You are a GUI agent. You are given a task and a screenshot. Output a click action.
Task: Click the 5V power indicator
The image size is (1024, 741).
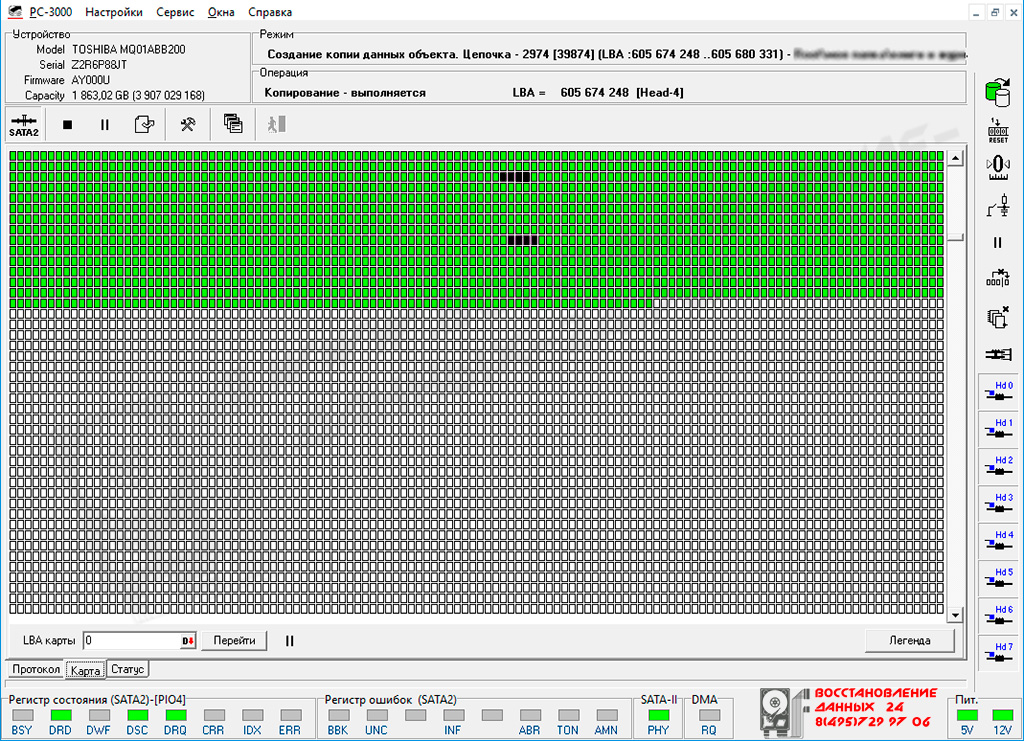[x=967, y=716]
